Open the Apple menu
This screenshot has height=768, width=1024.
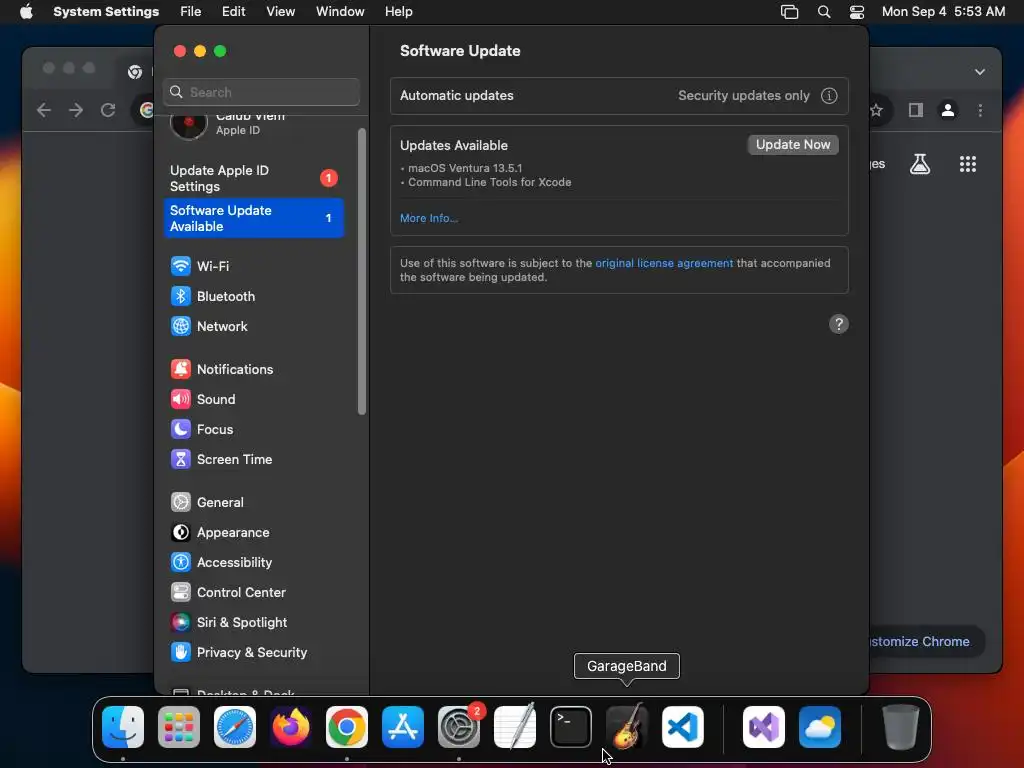pos(26,12)
